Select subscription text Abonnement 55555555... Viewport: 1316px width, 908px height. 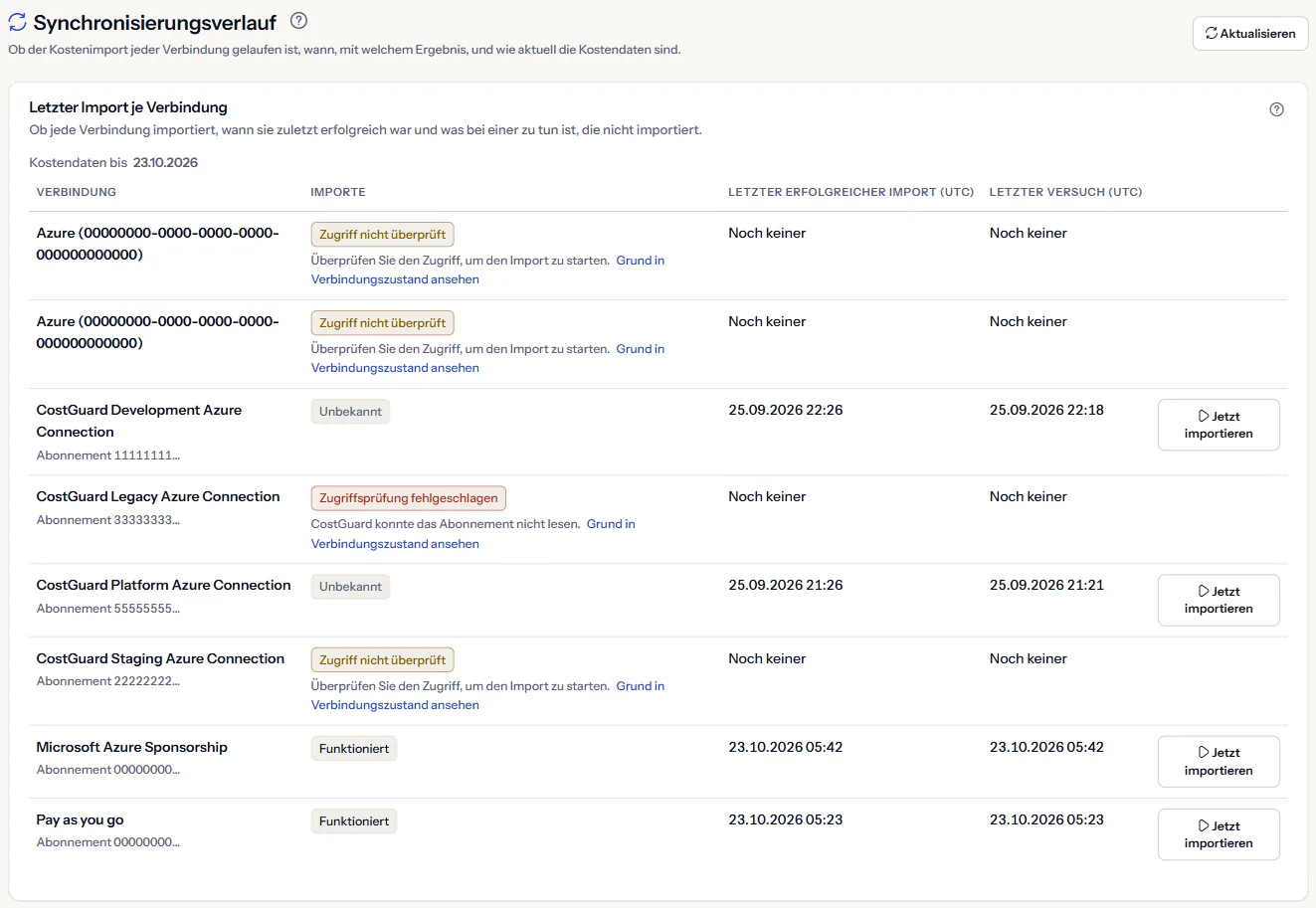(108, 609)
